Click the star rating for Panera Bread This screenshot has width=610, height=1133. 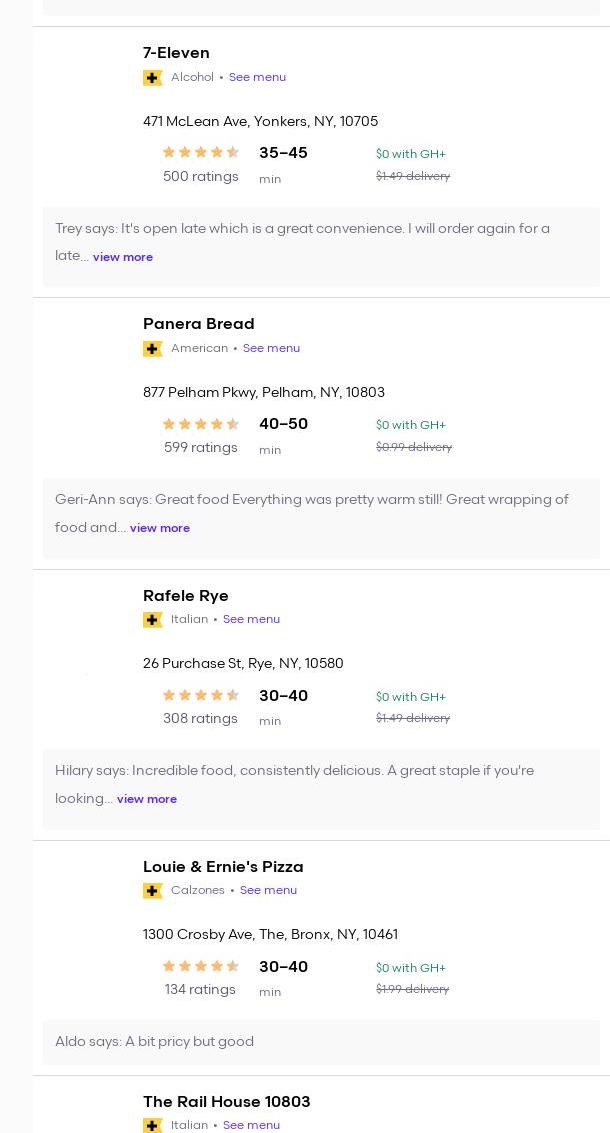tap(201, 424)
